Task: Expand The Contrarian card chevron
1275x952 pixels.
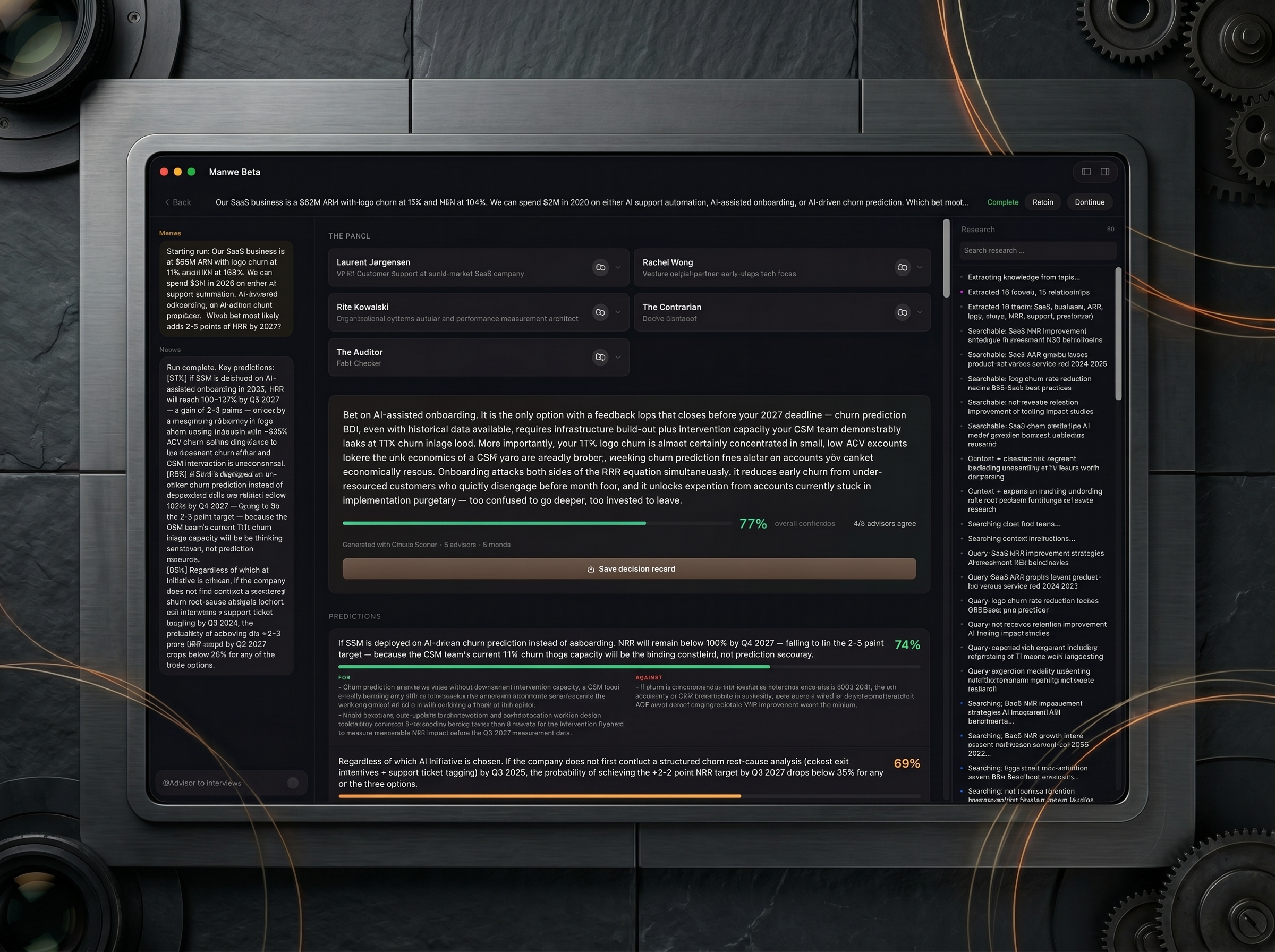Action: click(920, 312)
